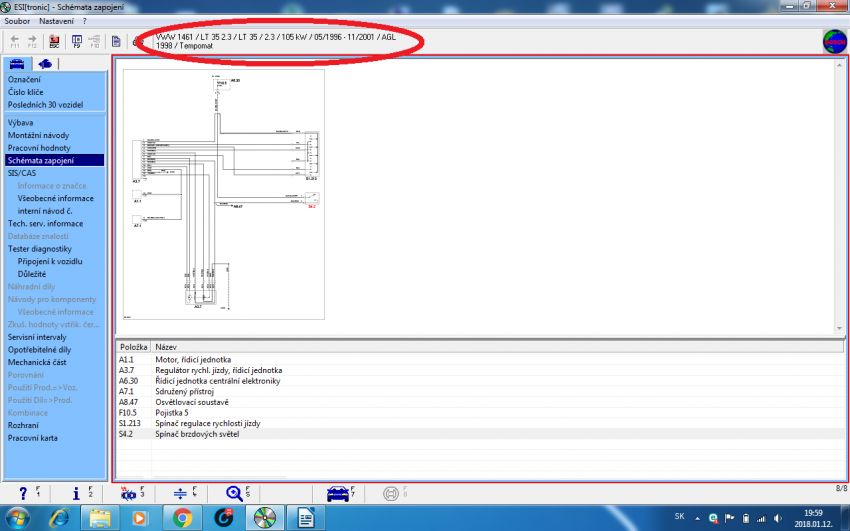
Task: Open Připojení k vozidlu
Action: pyautogui.click(x=50, y=261)
